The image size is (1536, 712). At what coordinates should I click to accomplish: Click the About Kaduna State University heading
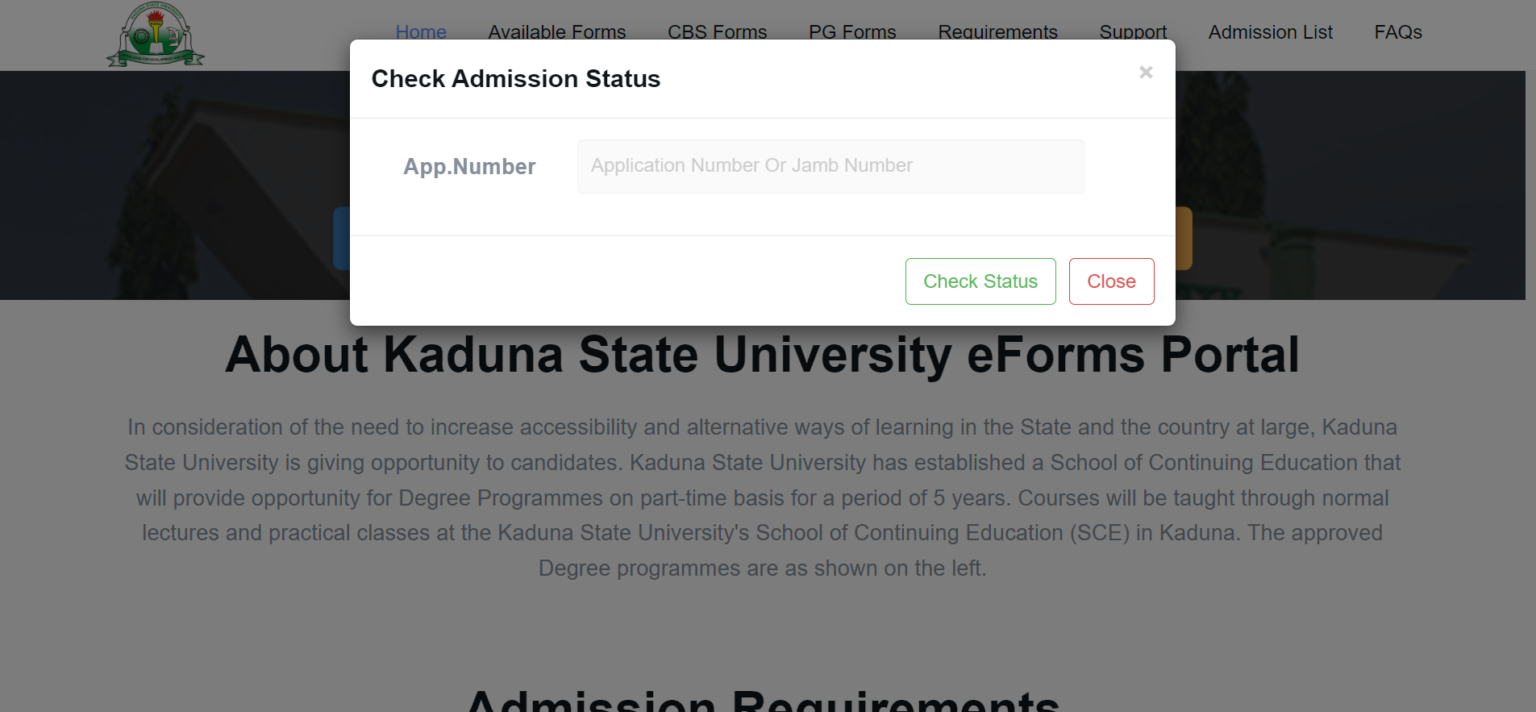pos(763,355)
